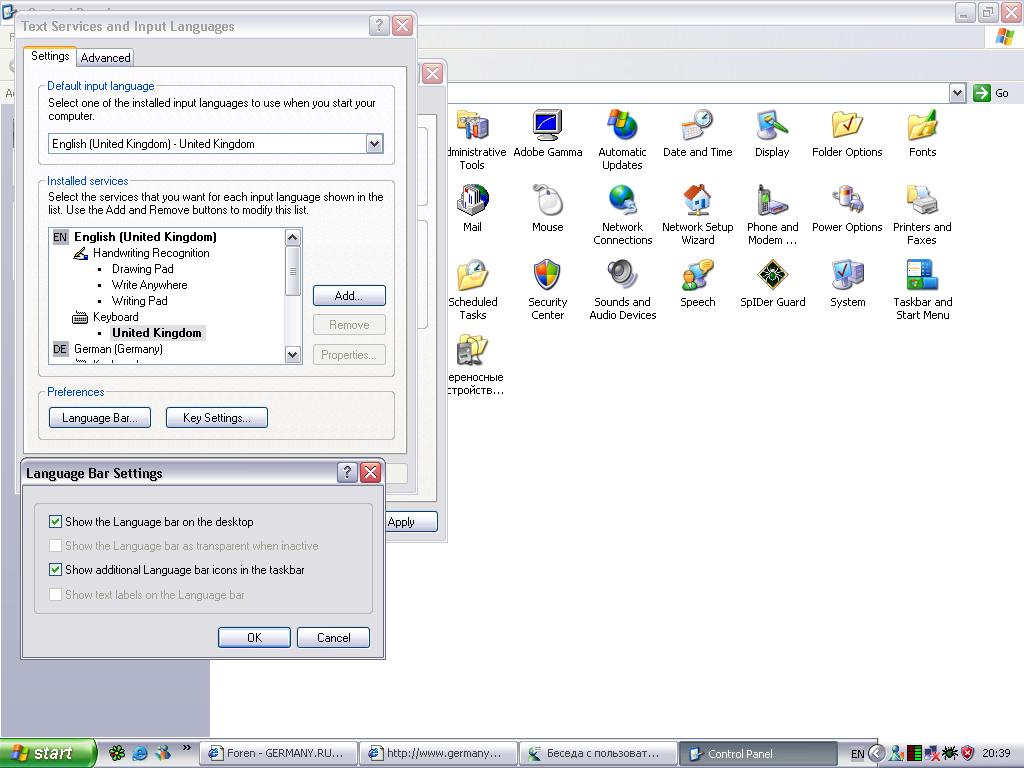Open the Folder Options icon
This screenshot has width=1024, height=768.
(847, 127)
